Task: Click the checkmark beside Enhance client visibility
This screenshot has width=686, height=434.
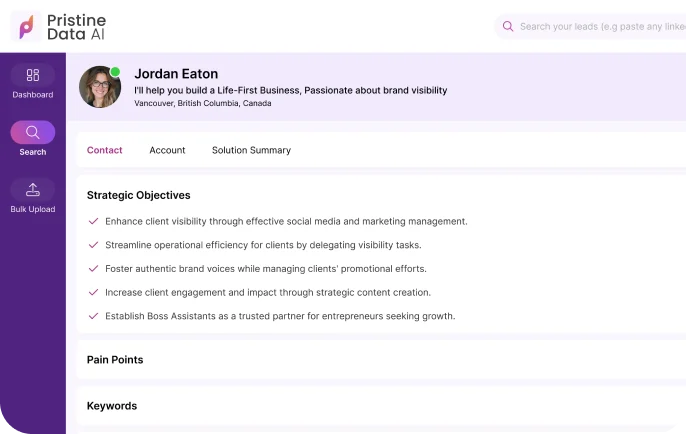Action: click(94, 221)
